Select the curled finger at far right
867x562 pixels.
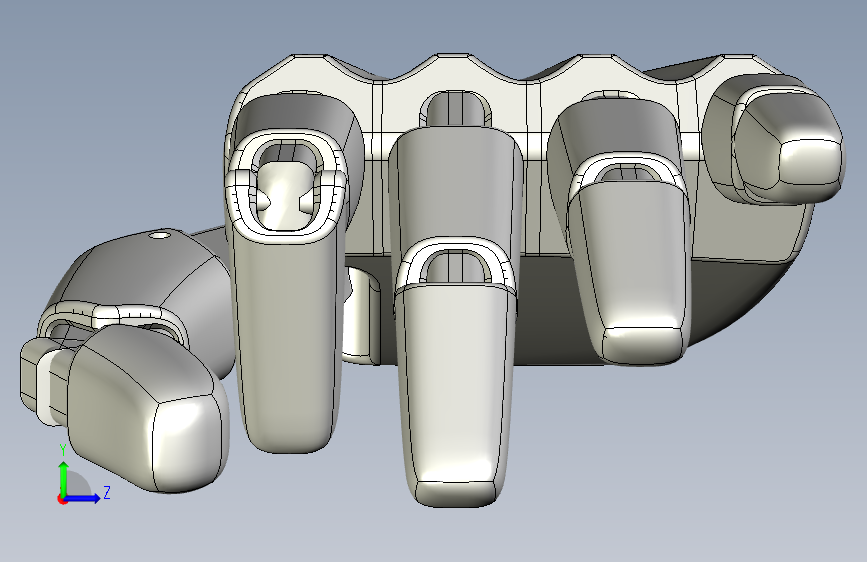774,137
